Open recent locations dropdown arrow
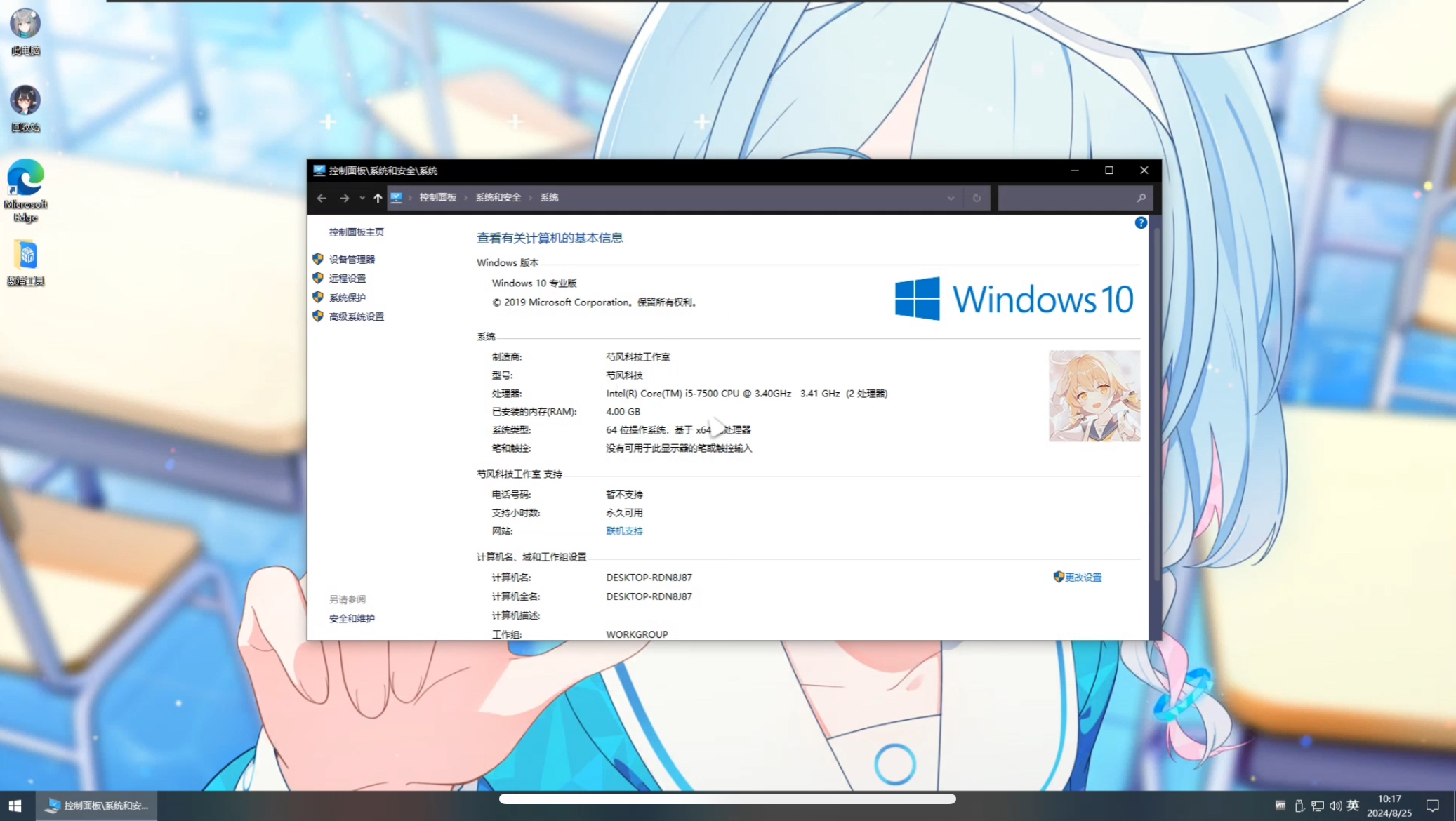 362,198
